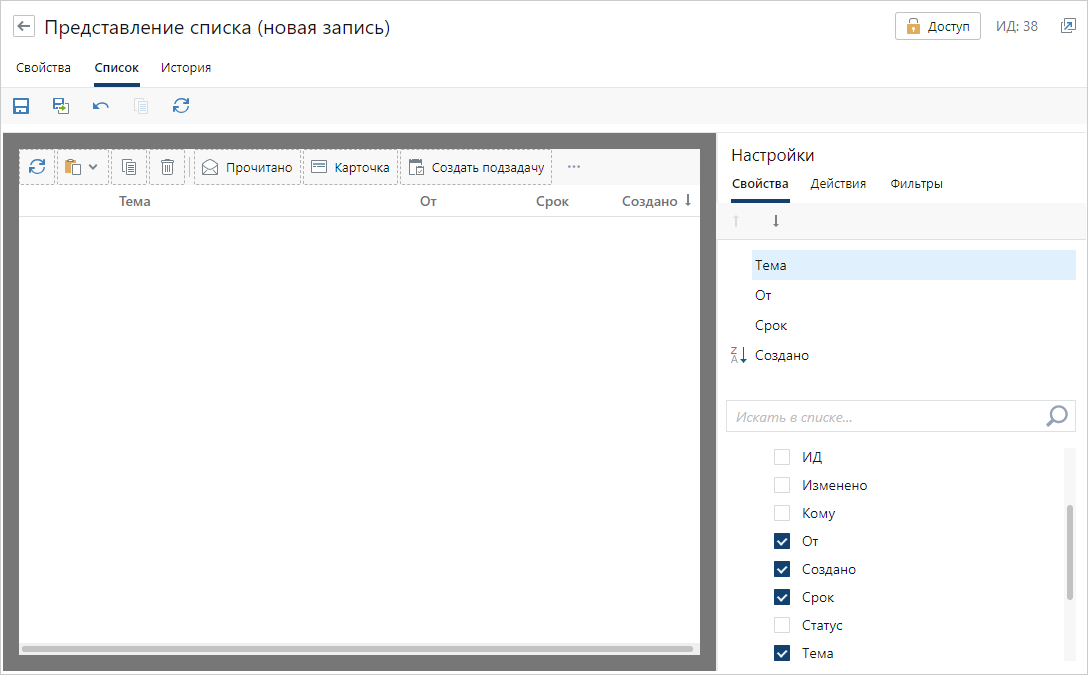Screen dimensions: 1088x675
Task: Open the Фильтры settings tab
Action: pos(916,184)
